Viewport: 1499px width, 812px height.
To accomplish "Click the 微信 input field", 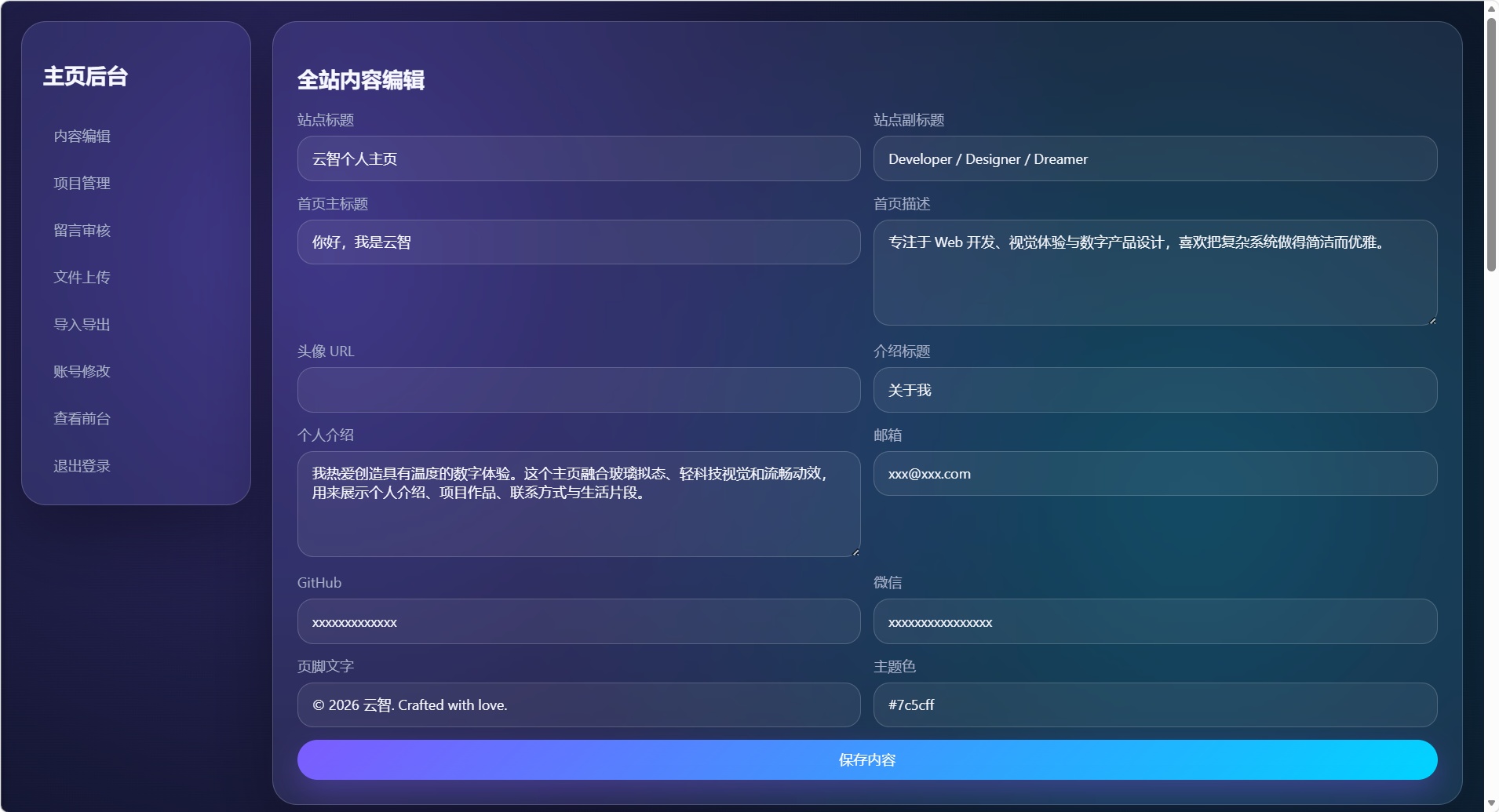I will click(x=1155, y=621).
